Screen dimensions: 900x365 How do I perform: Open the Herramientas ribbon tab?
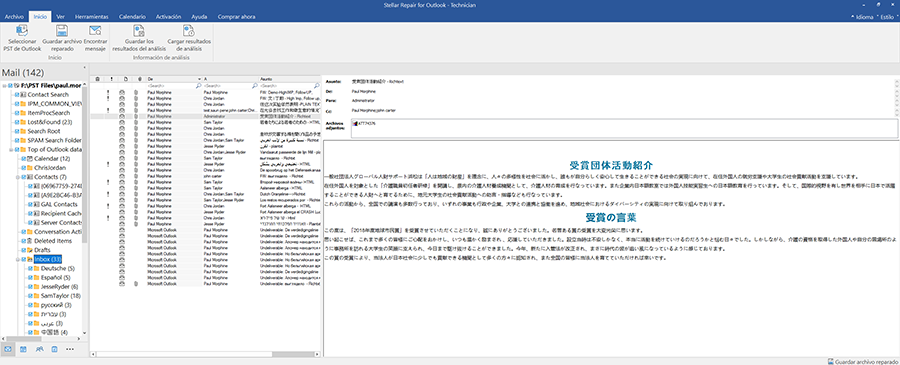(x=91, y=17)
